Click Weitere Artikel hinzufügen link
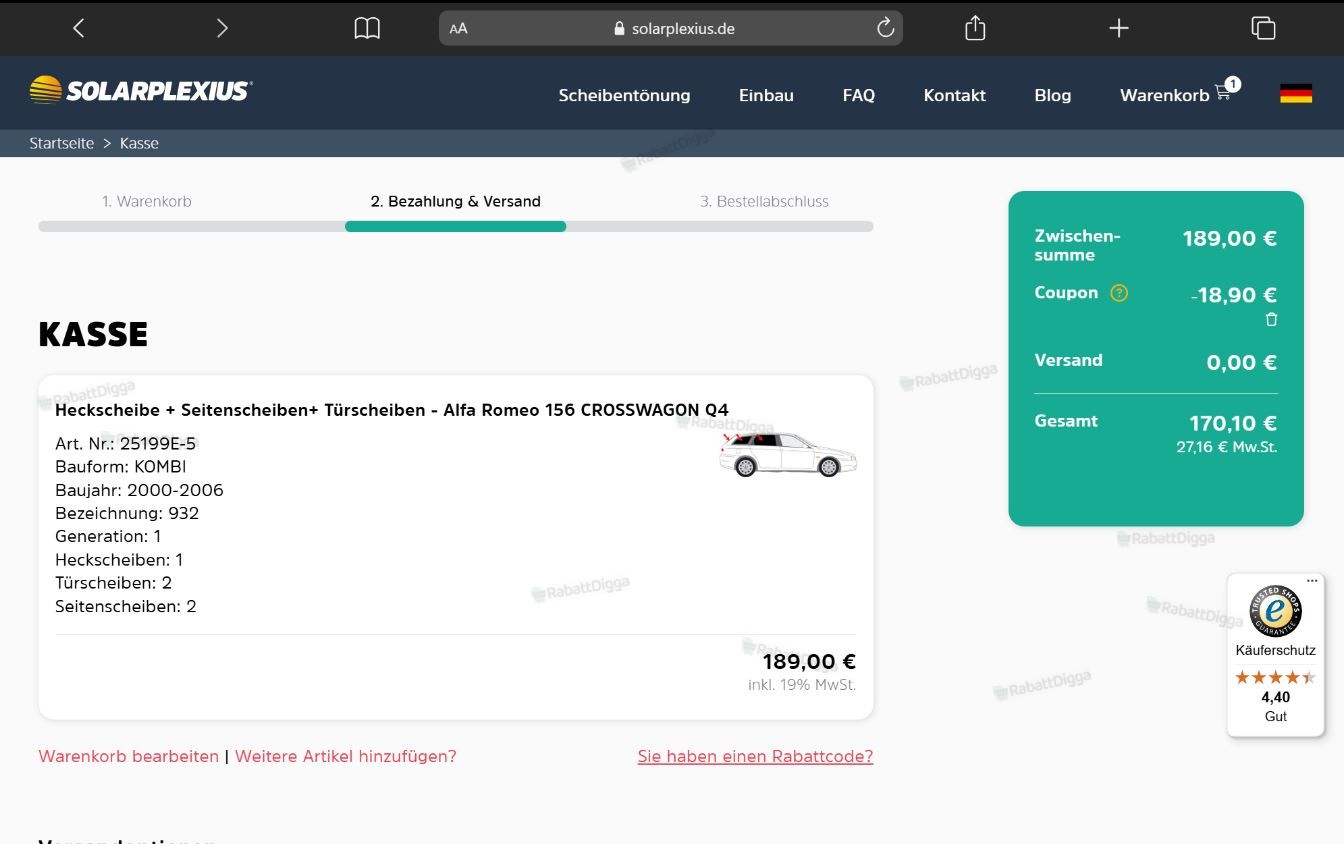The width and height of the screenshot is (1344, 844). [345, 756]
